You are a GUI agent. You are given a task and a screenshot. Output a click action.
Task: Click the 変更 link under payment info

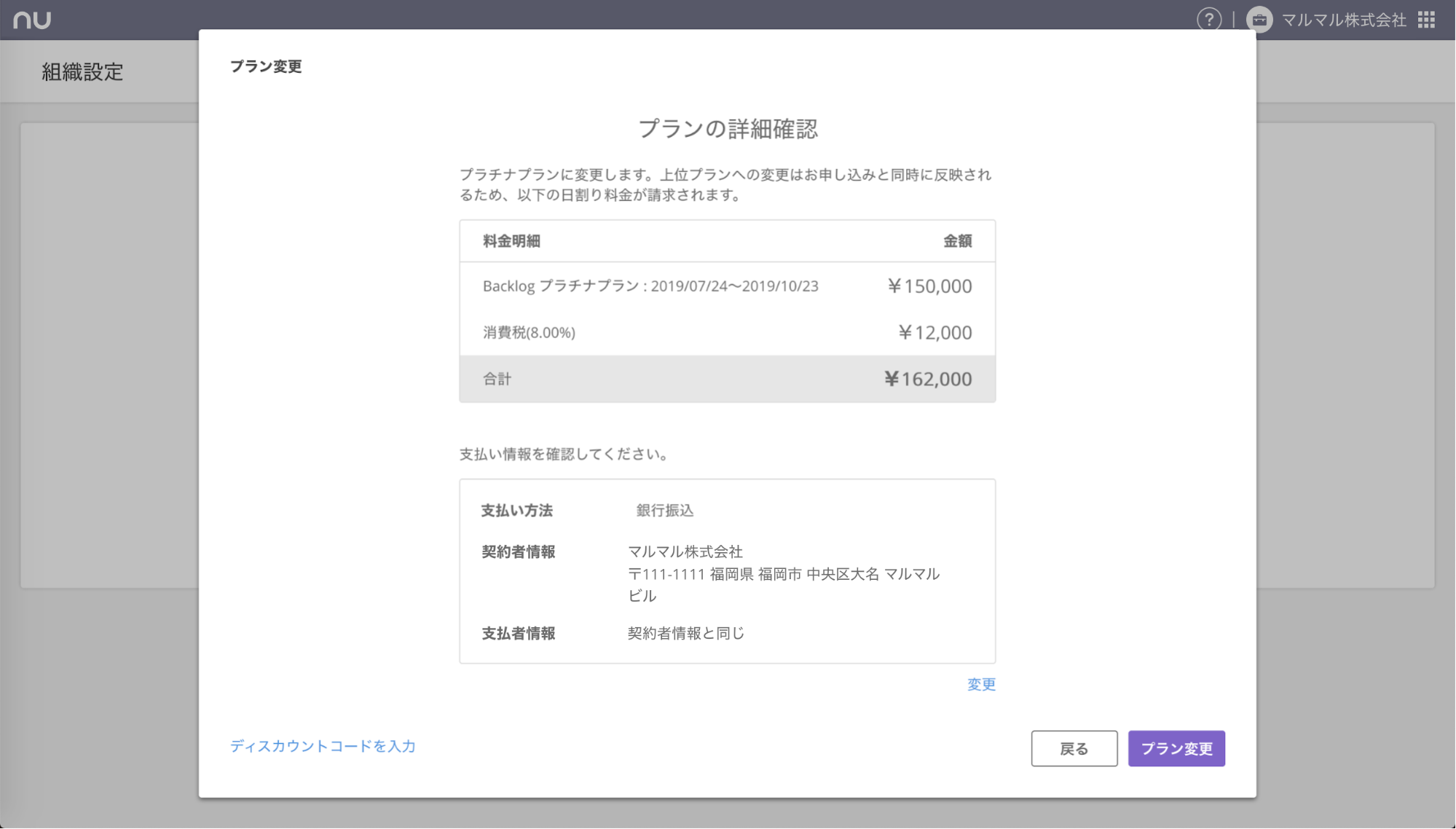pos(980,684)
